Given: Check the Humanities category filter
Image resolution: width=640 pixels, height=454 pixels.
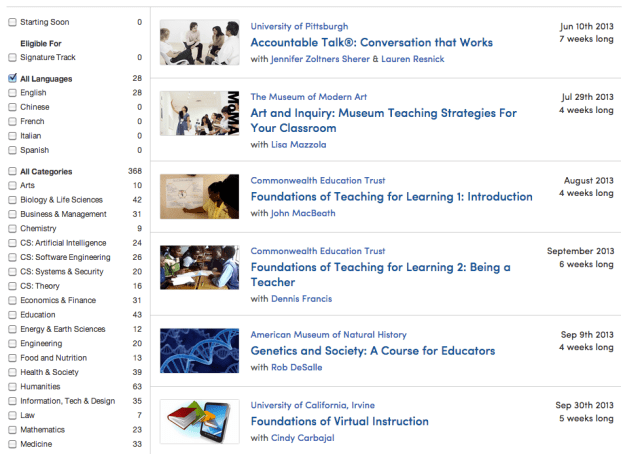Looking at the screenshot, I should tap(12, 386).
